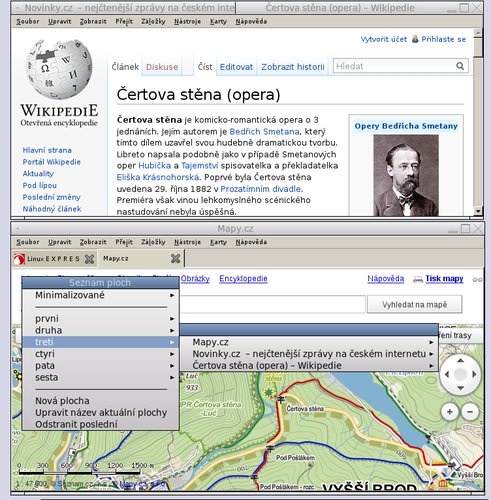Expand the druha workspace submenu

click(101, 330)
